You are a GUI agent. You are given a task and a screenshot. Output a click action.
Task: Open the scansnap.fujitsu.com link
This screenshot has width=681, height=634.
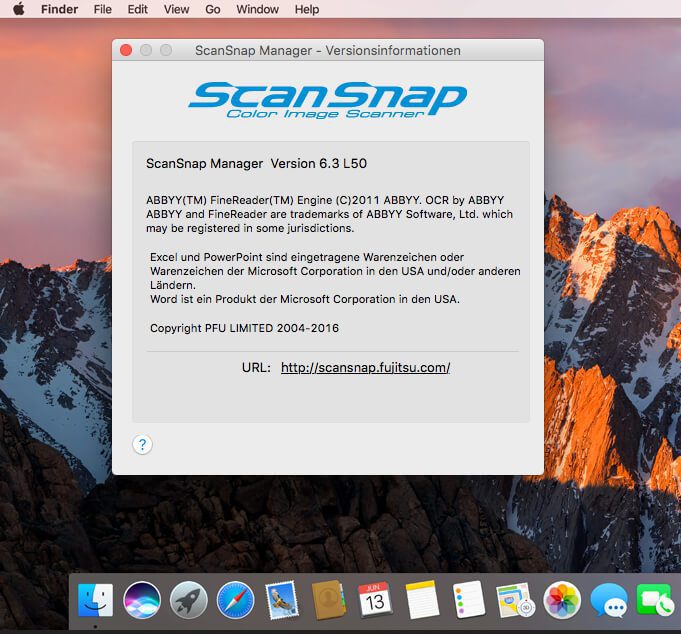(365, 368)
